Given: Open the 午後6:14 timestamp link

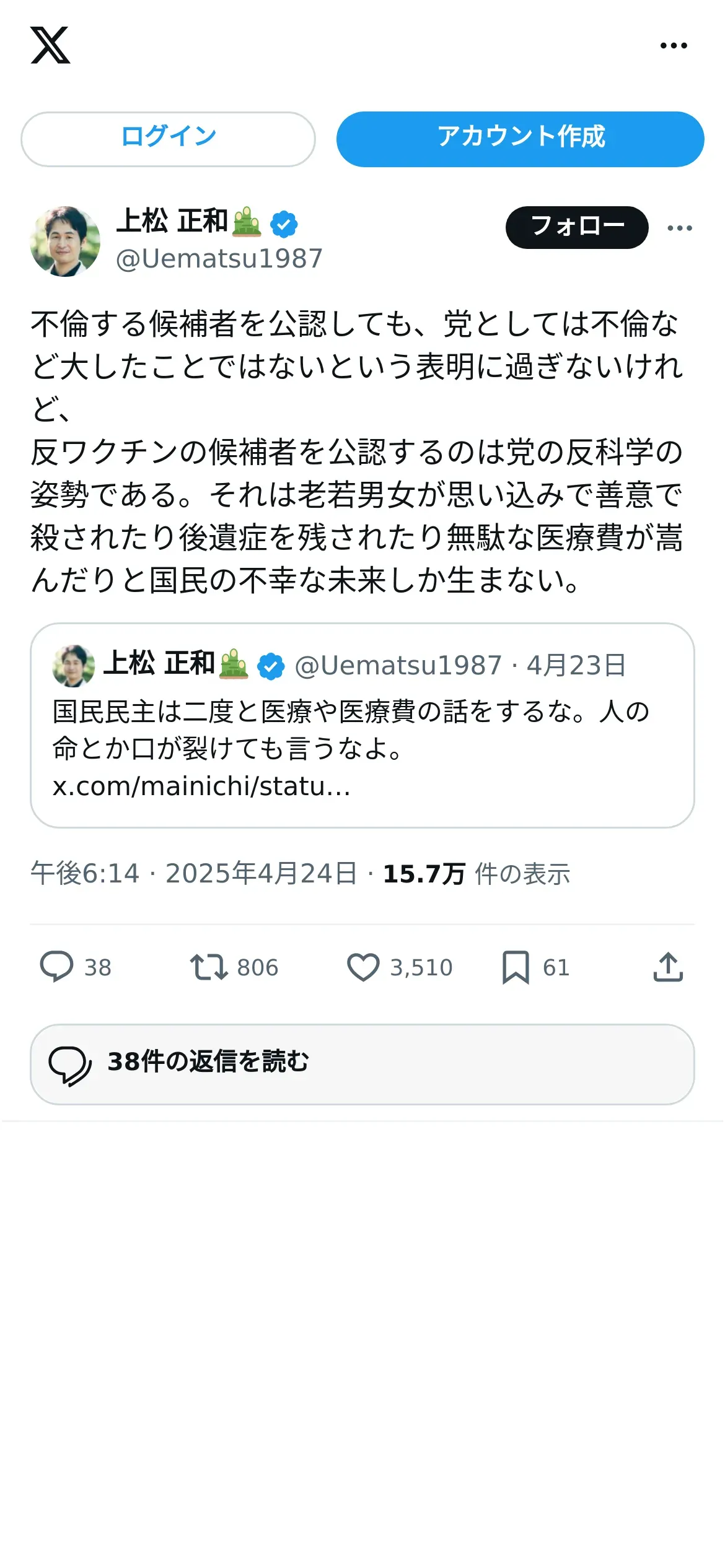Looking at the screenshot, I should 84,874.
